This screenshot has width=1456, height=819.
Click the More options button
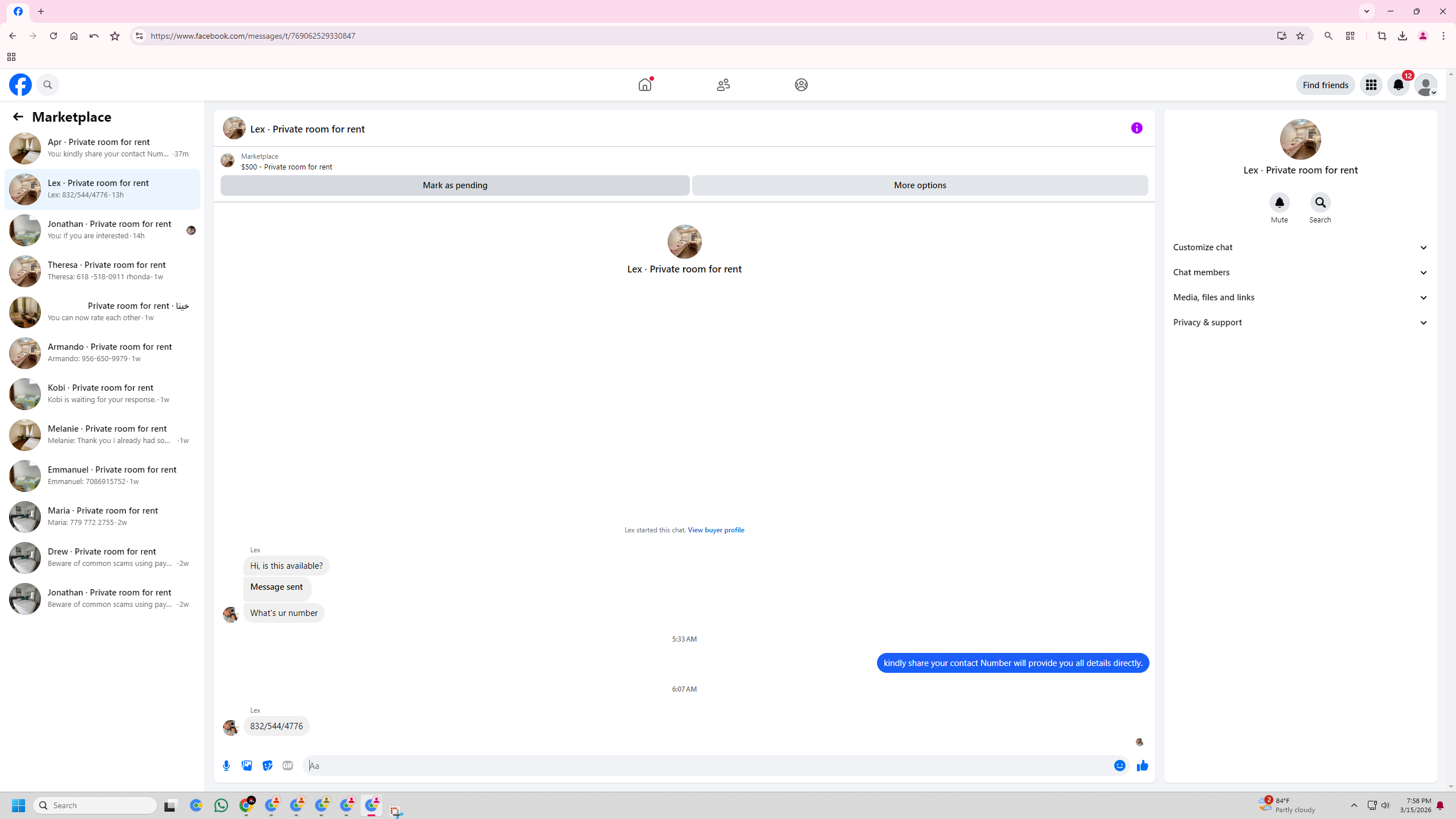click(920, 185)
